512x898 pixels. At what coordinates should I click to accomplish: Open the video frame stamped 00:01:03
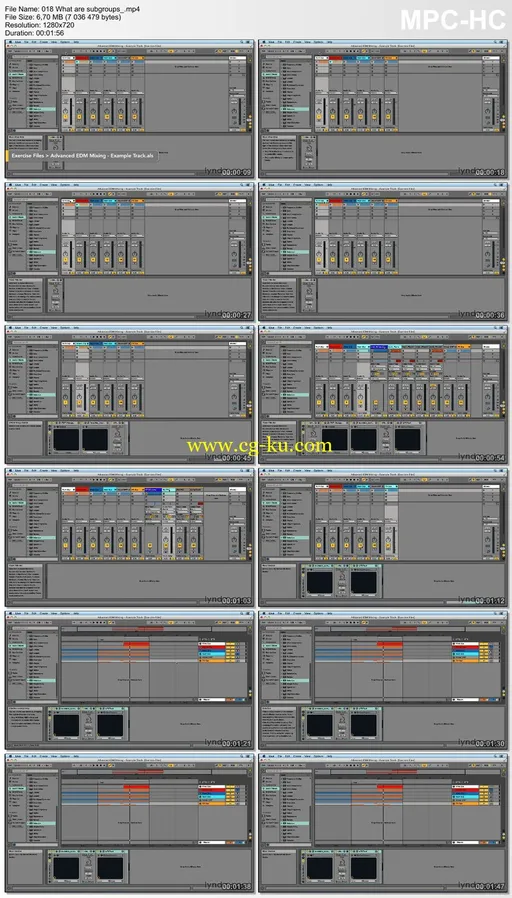coord(129,537)
